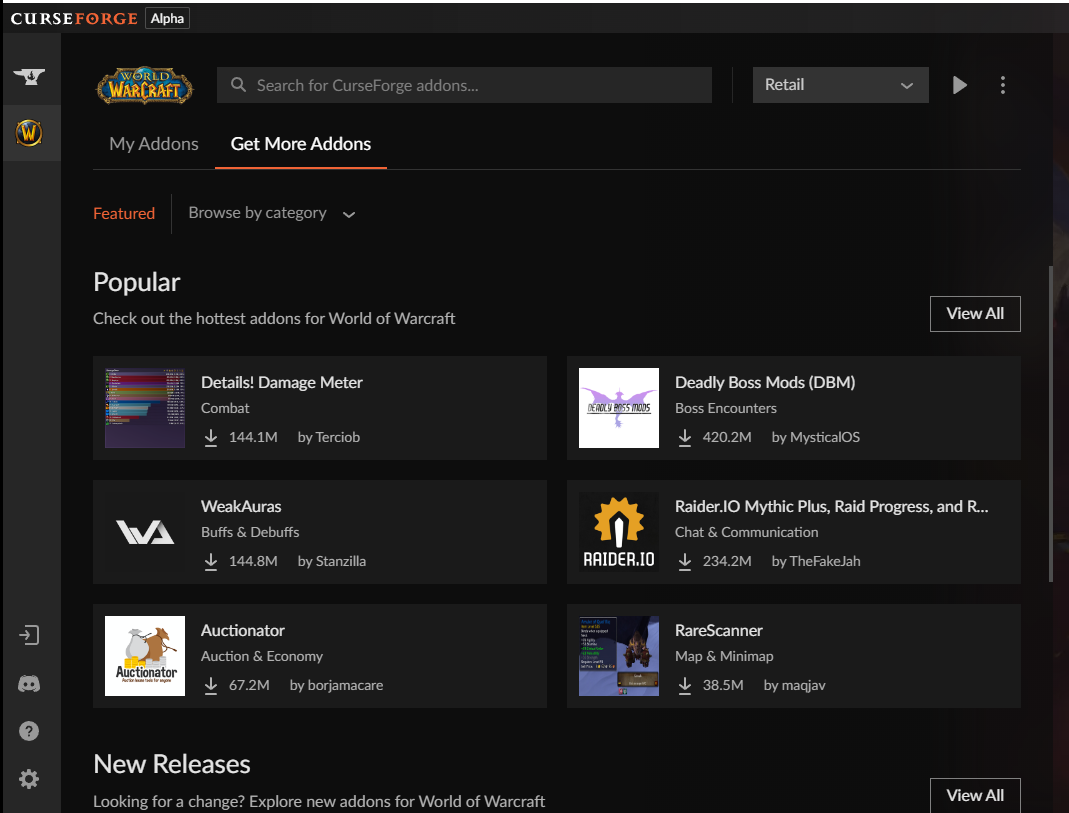Open Raider.IO Mythic Plus addon title
1069x813 pixels.
coord(831,506)
